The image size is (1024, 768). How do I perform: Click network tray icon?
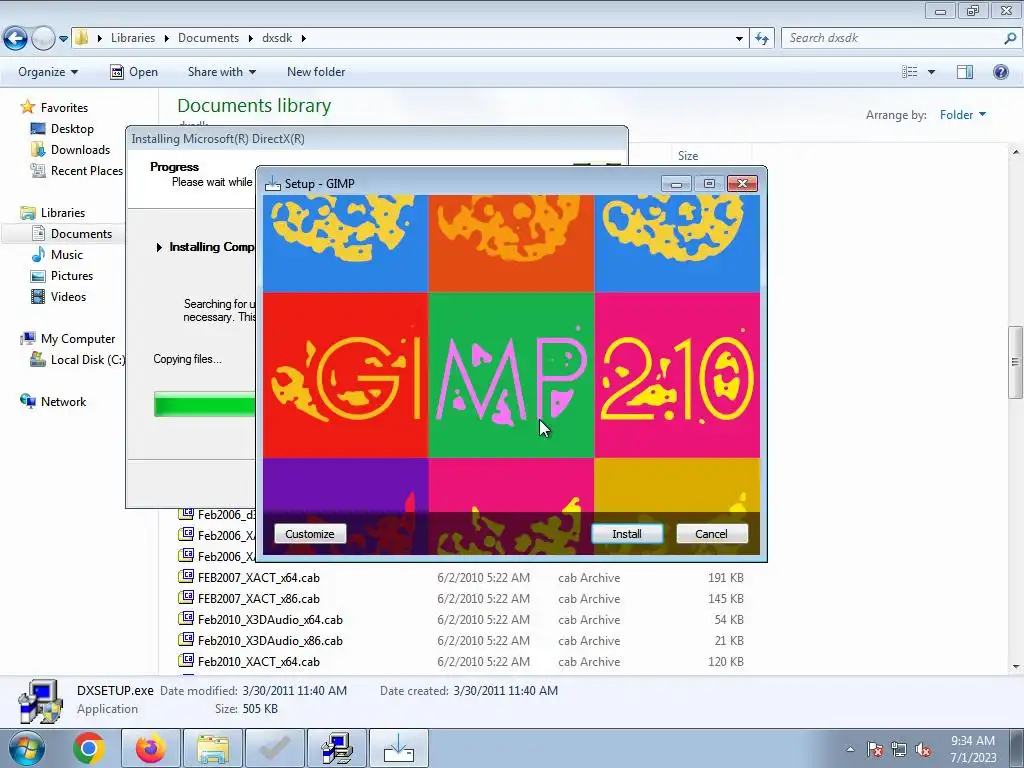899,749
